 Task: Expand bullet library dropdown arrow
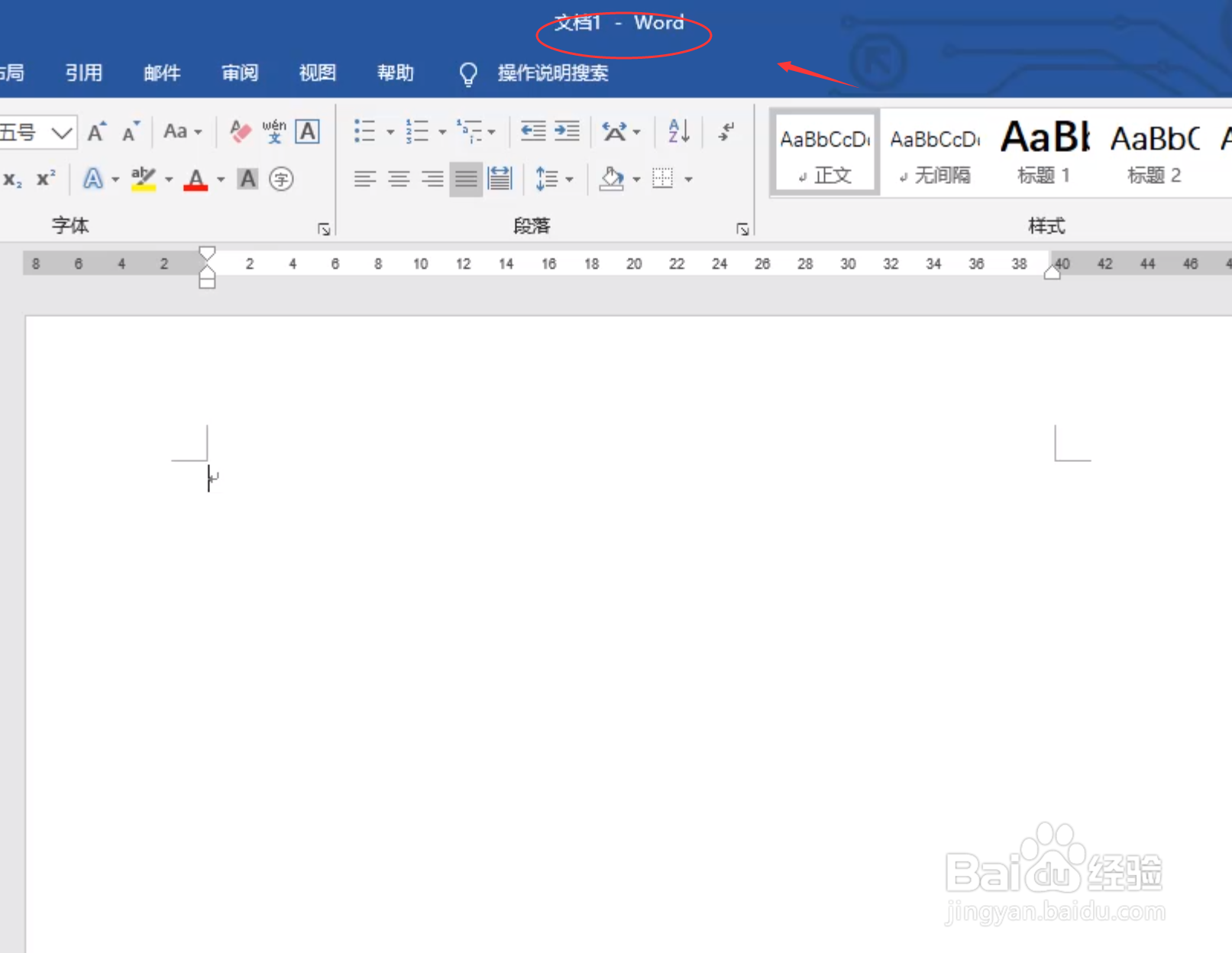[x=390, y=132]
